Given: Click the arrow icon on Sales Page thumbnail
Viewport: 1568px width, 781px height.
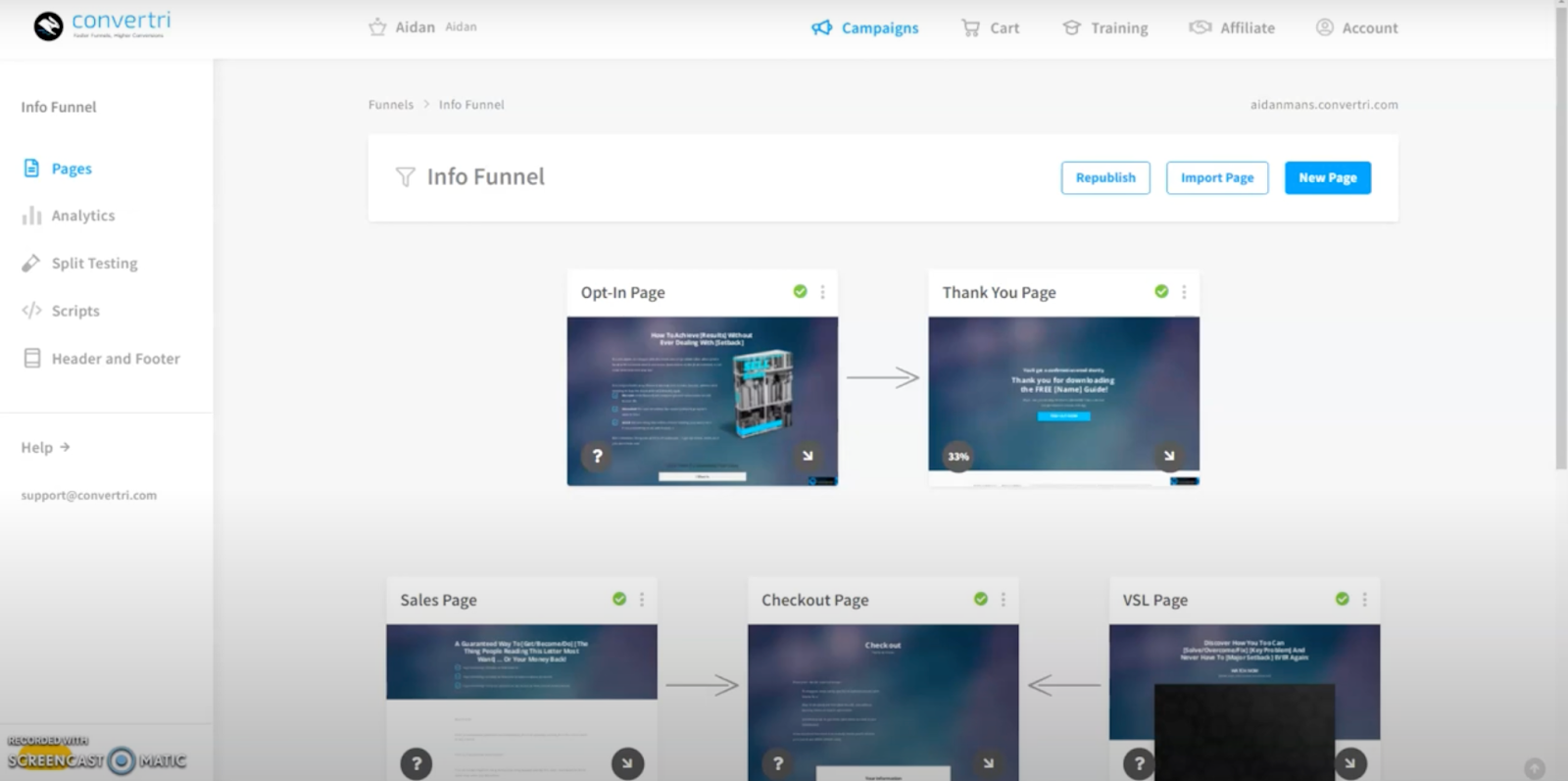Looking at the screenshot, I should pyautogui.click(x=627, y=762).
